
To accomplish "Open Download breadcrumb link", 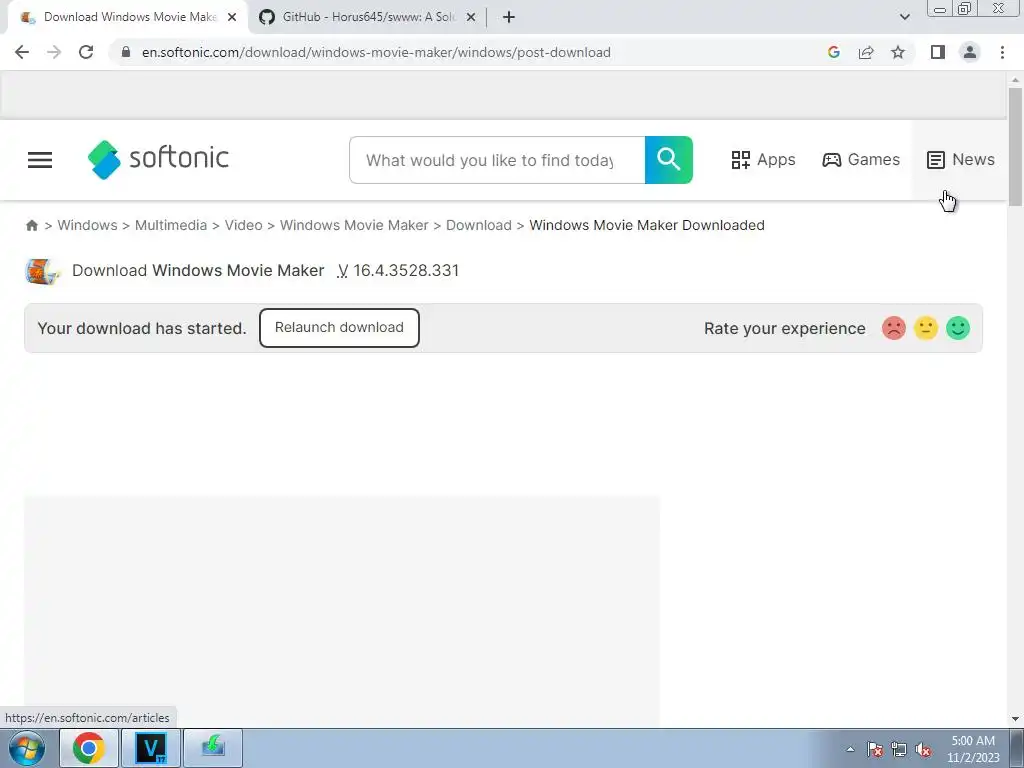I will [x=479, y=225].
